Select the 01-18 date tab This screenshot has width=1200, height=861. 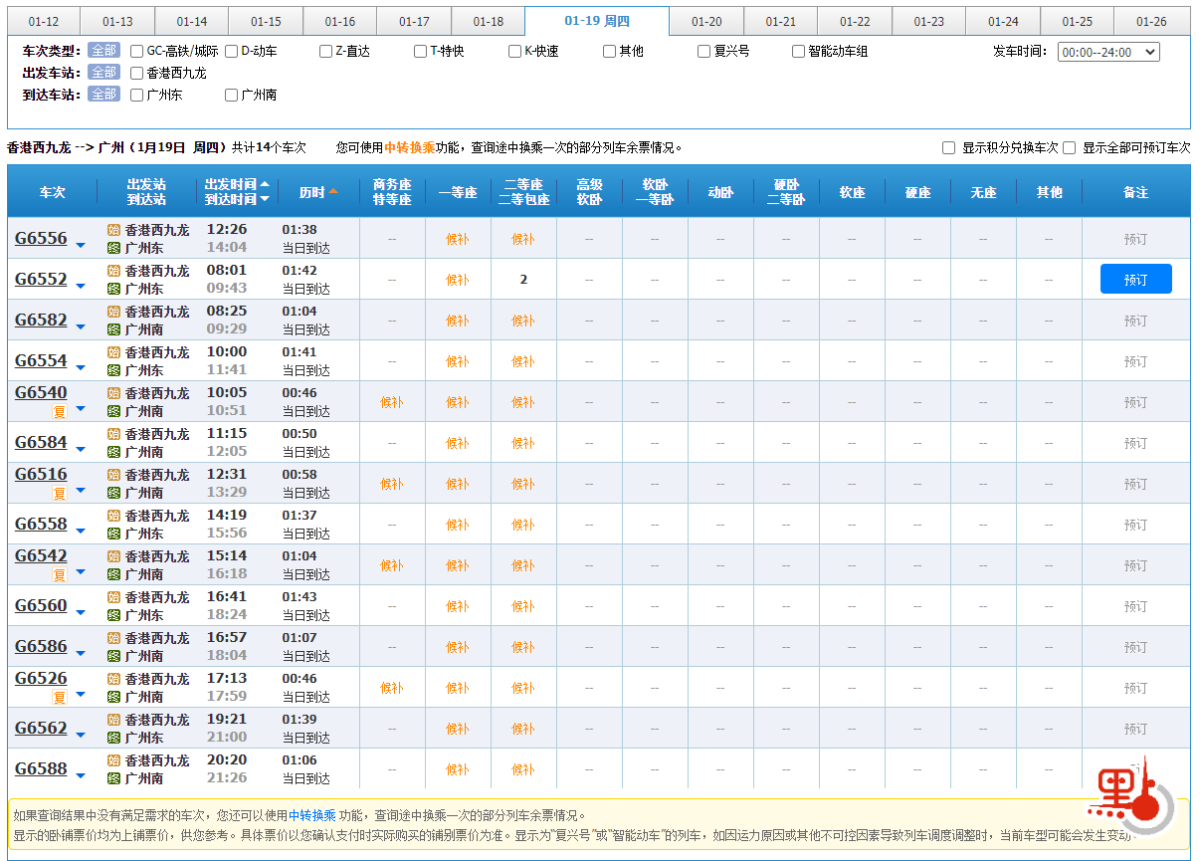point(488,22)
